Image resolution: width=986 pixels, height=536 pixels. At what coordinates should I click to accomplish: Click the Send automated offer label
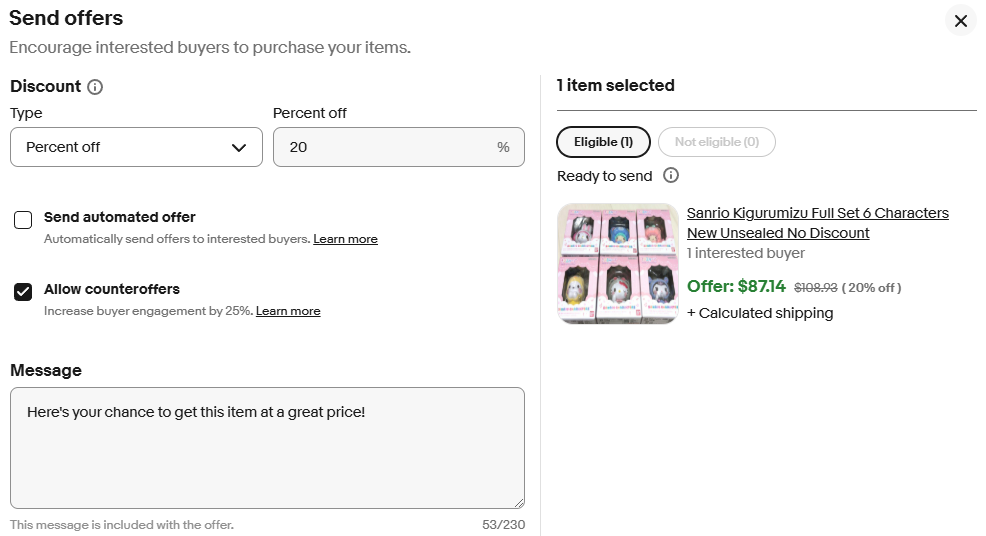pos(120,217)
